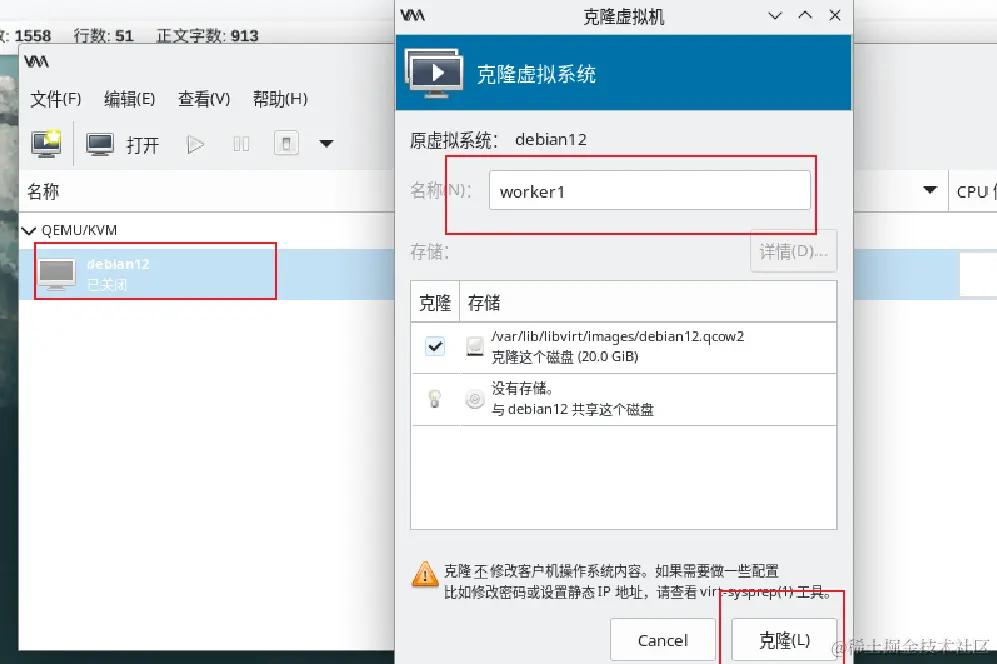
Task: Click the 详情(D)... storage details button
Action: coord(794,251)
